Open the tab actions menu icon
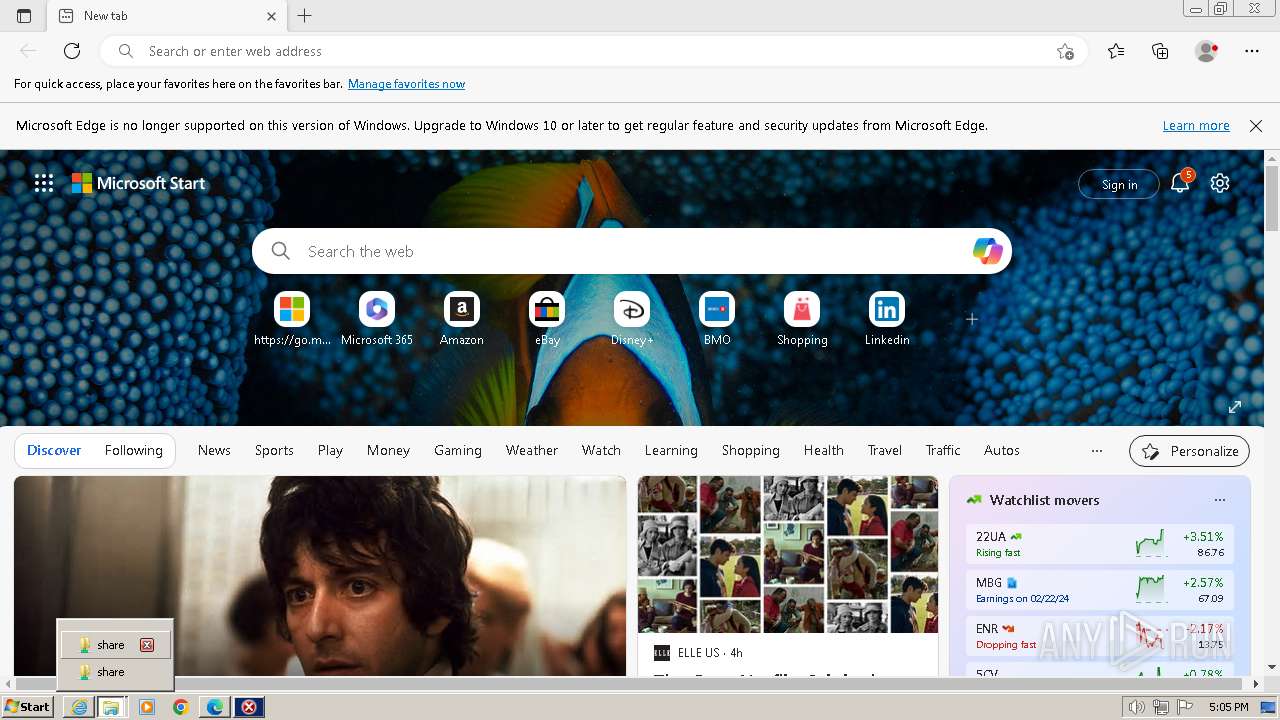 (x=24, y=16)
